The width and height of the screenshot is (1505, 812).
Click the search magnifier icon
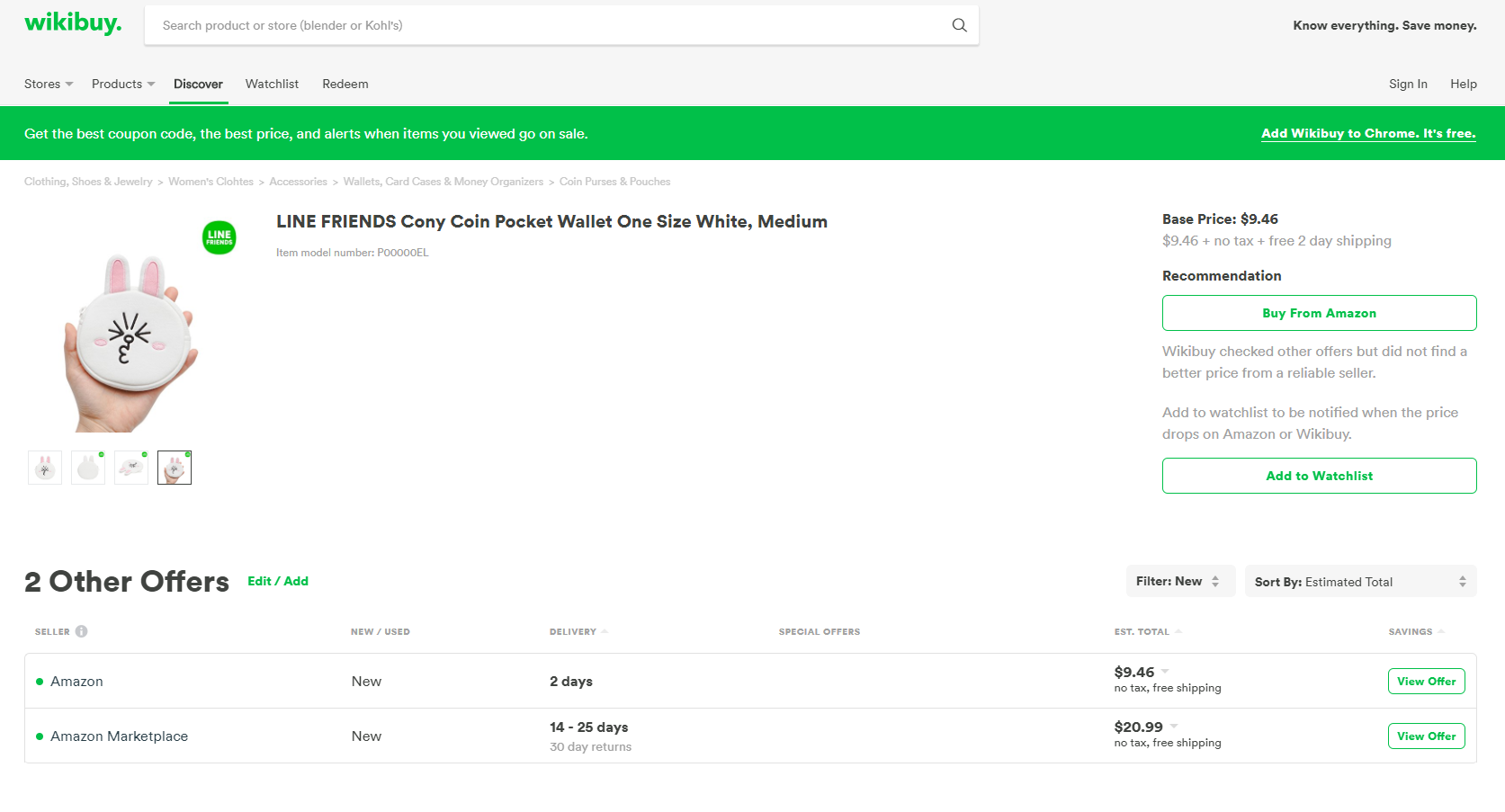click(959, 25)
